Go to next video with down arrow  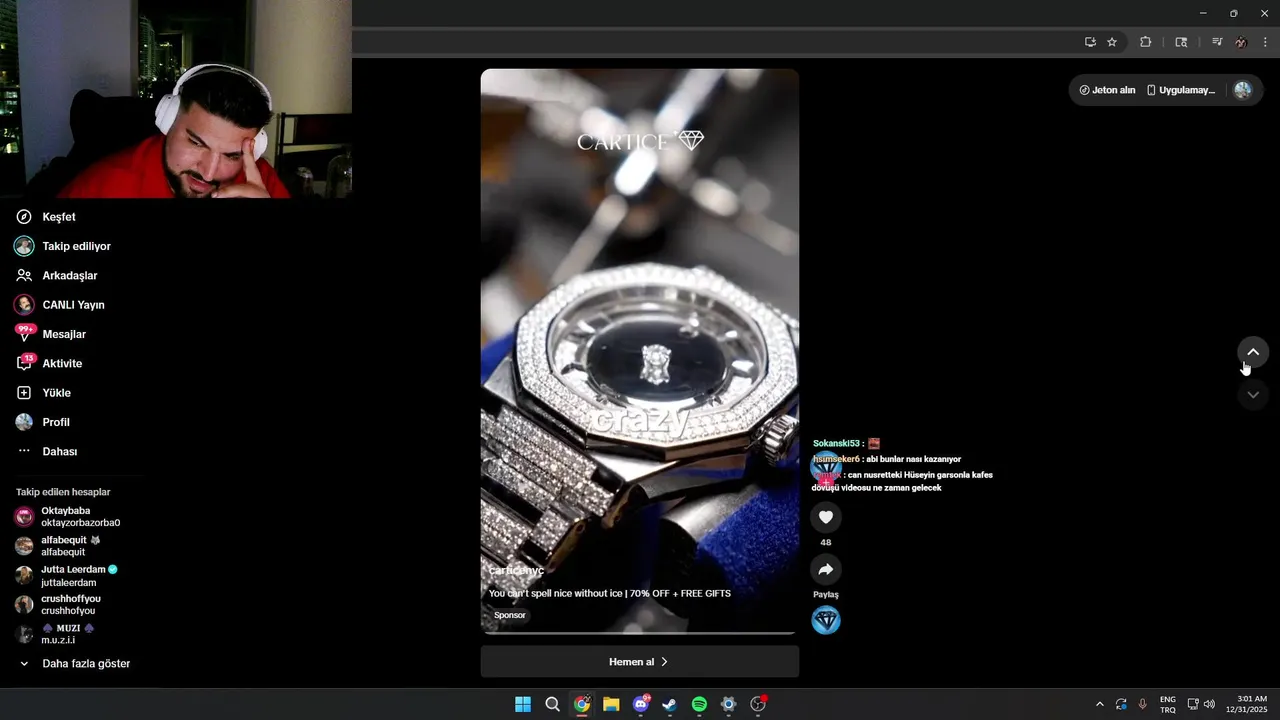pos(1253,395)
